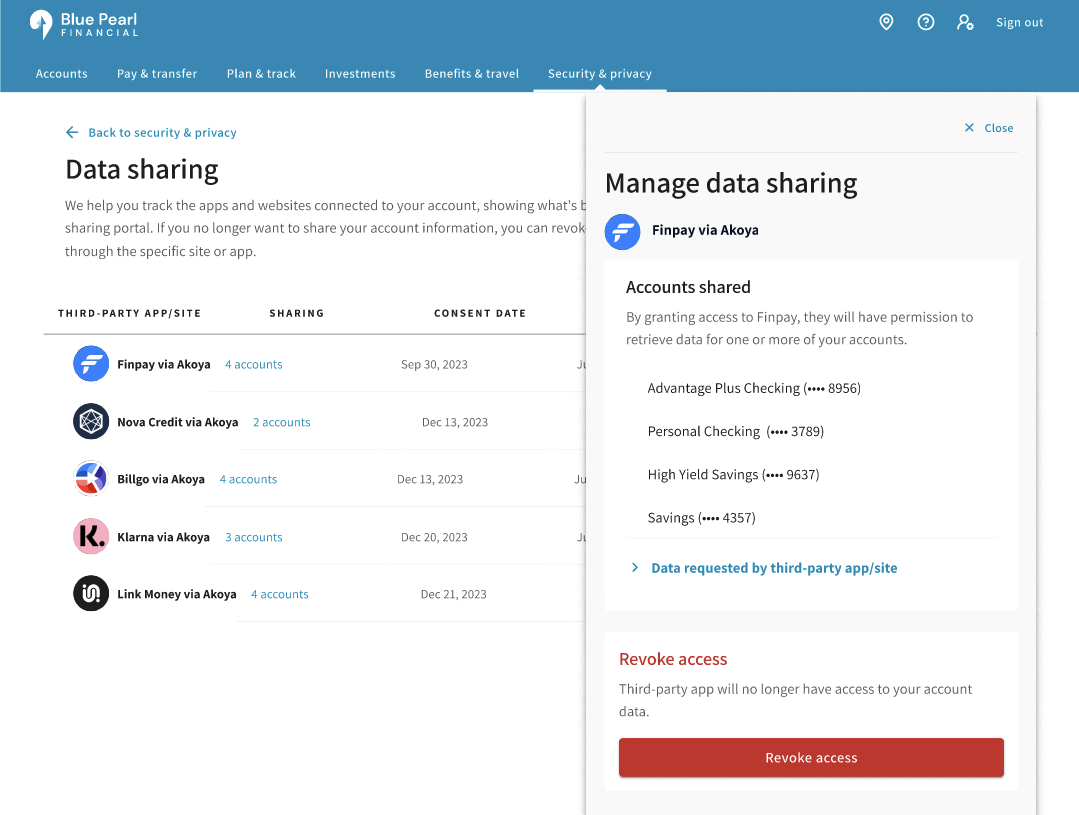Select Personal Checking 3789 account
Screen dimensions: 1079x815
(736, 432)
